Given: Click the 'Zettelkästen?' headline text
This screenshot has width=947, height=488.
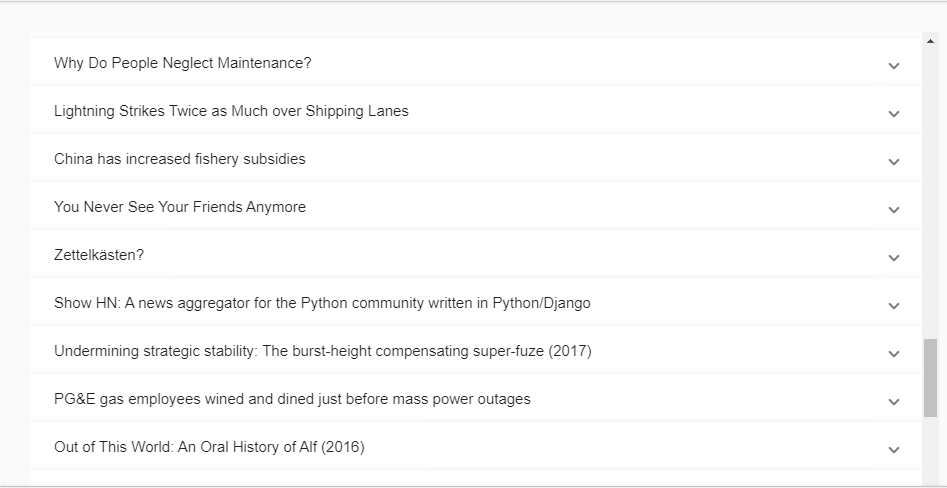Looking at the screenshot, I should (99, 255).
